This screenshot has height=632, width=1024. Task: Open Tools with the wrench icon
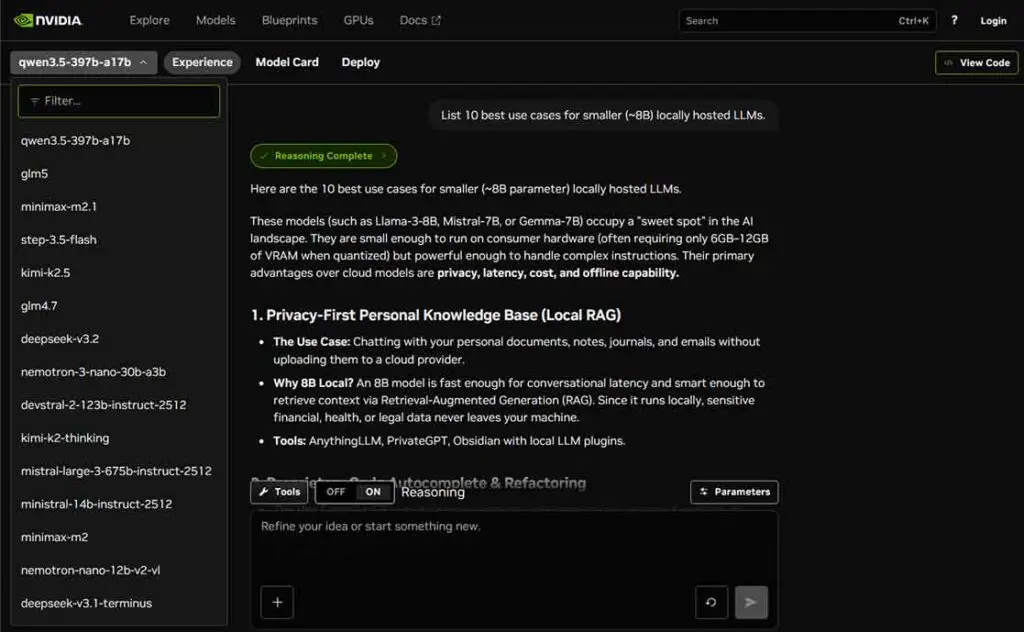279,492
